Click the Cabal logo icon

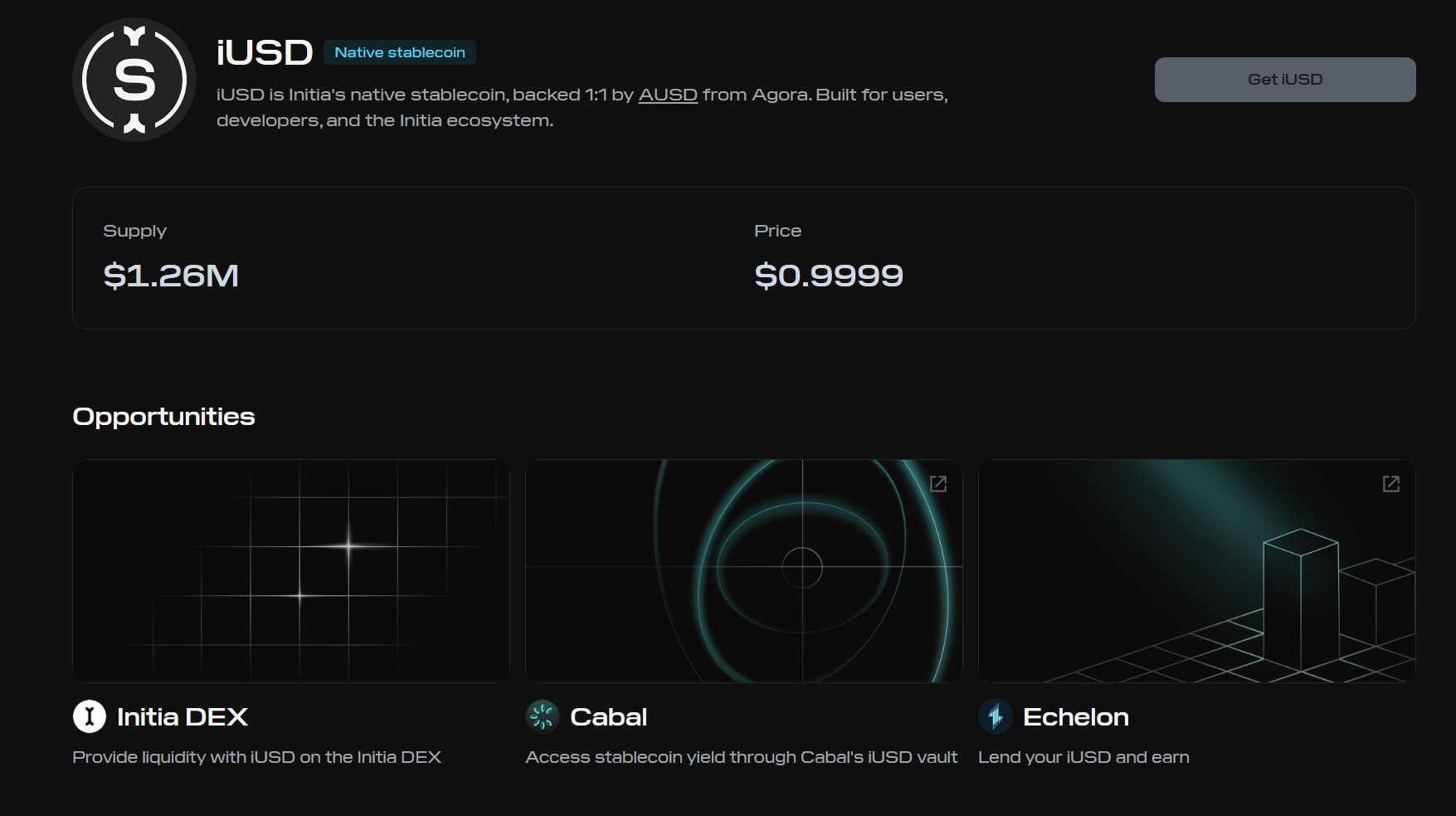[543, 716]
